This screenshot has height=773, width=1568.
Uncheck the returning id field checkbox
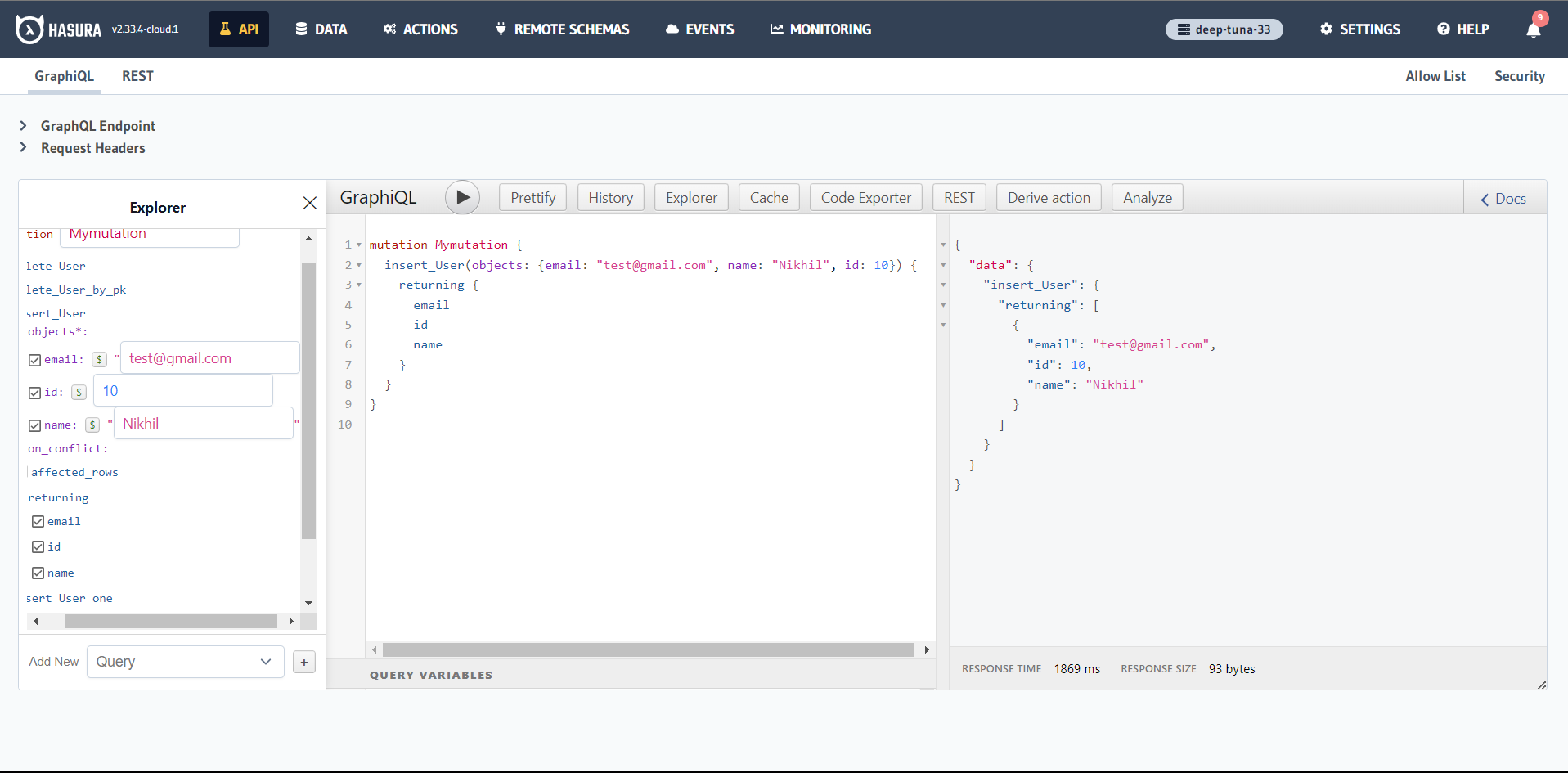click(38, 546)
